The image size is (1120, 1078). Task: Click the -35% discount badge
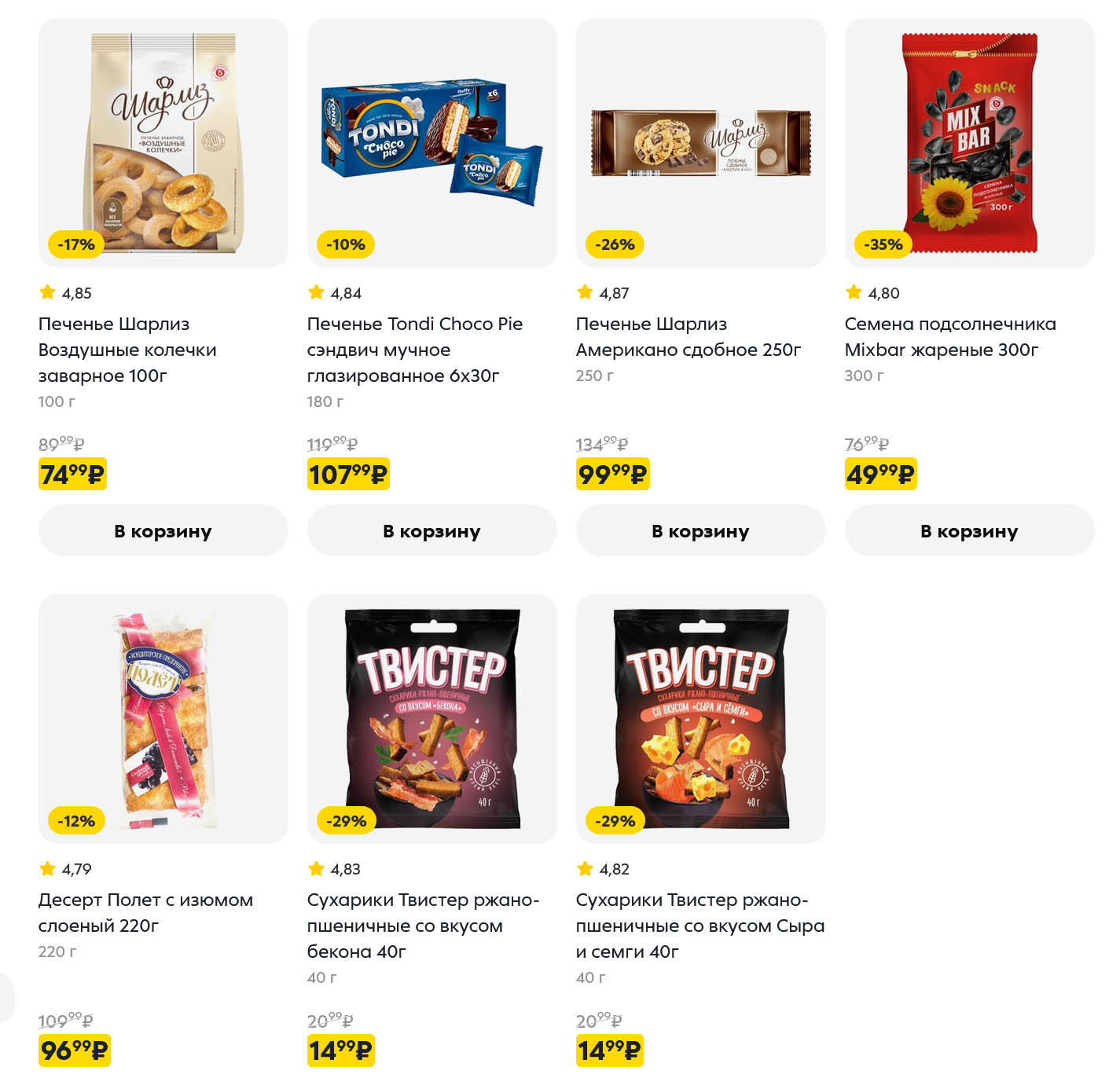coord(883,244)
